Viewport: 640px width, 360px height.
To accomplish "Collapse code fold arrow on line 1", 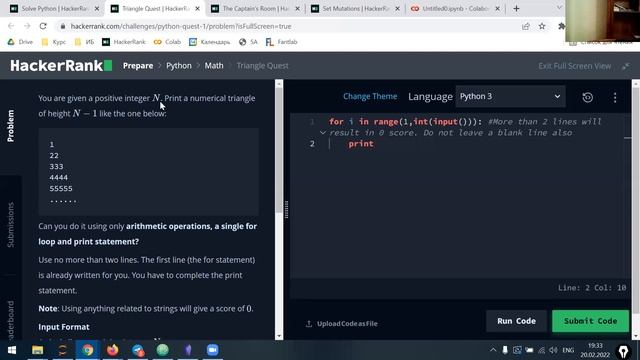I will [x=322, y=133].
